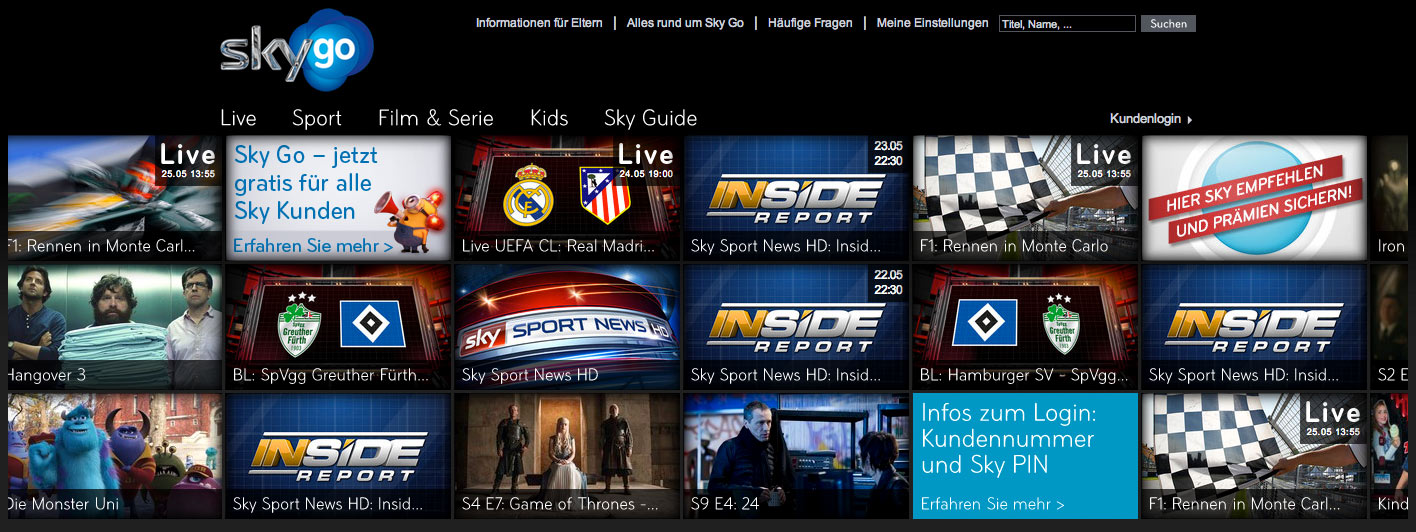The width and height of the screenshot is (1416, 532).
Task: Open the Sky Sport News HD channel tile
Action: [x=566, y=327]
